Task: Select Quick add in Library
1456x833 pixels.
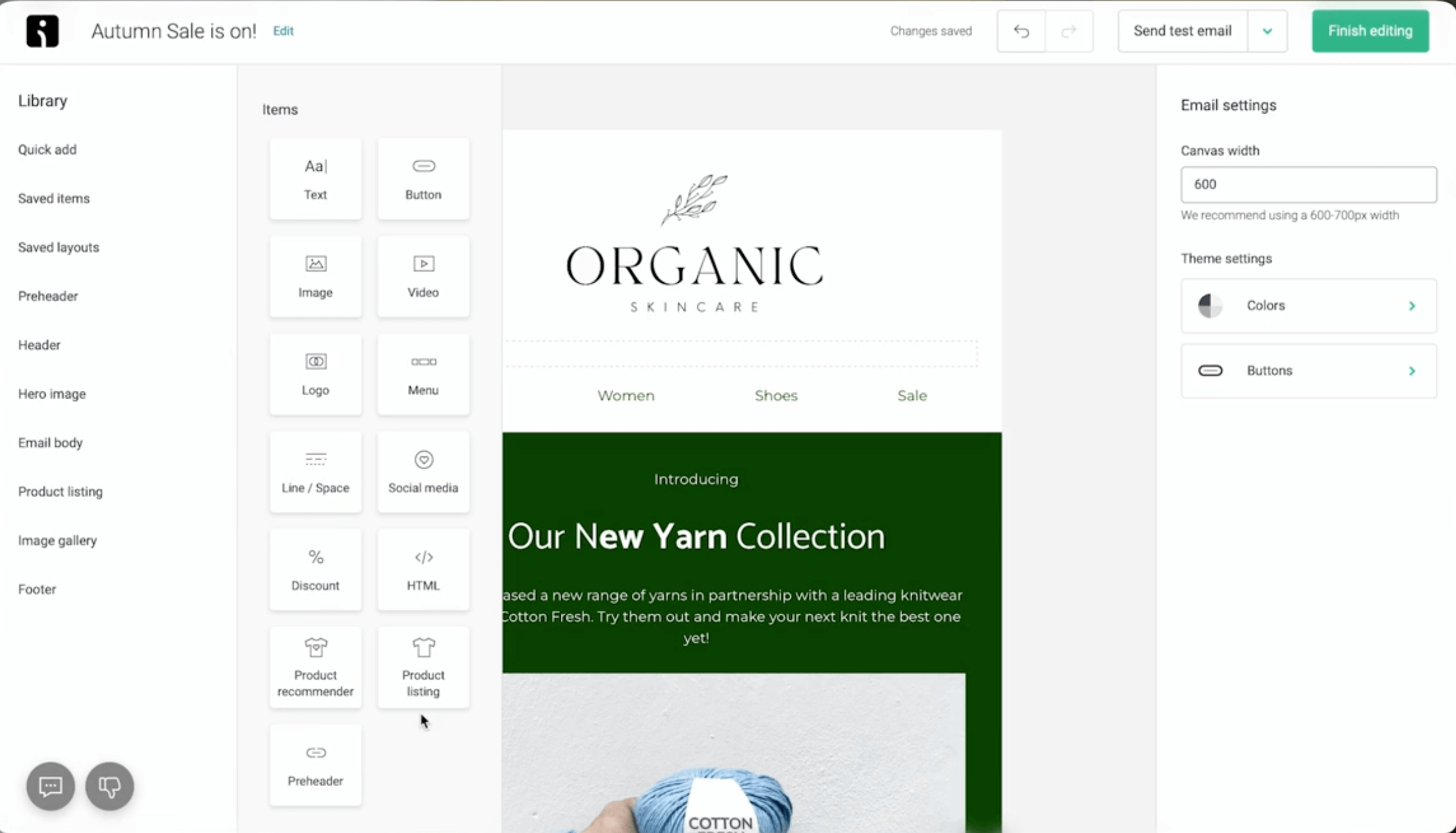Action: coord(47,150)
